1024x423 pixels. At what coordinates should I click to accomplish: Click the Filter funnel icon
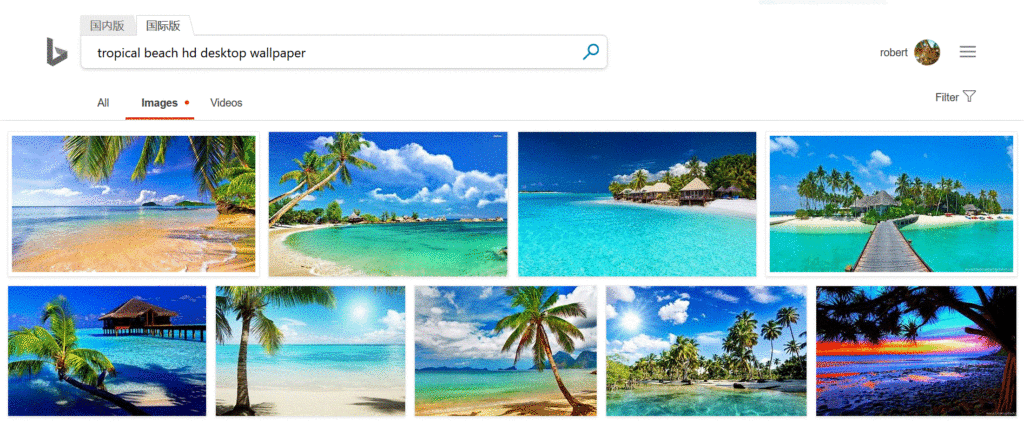[x=970, y=97]
